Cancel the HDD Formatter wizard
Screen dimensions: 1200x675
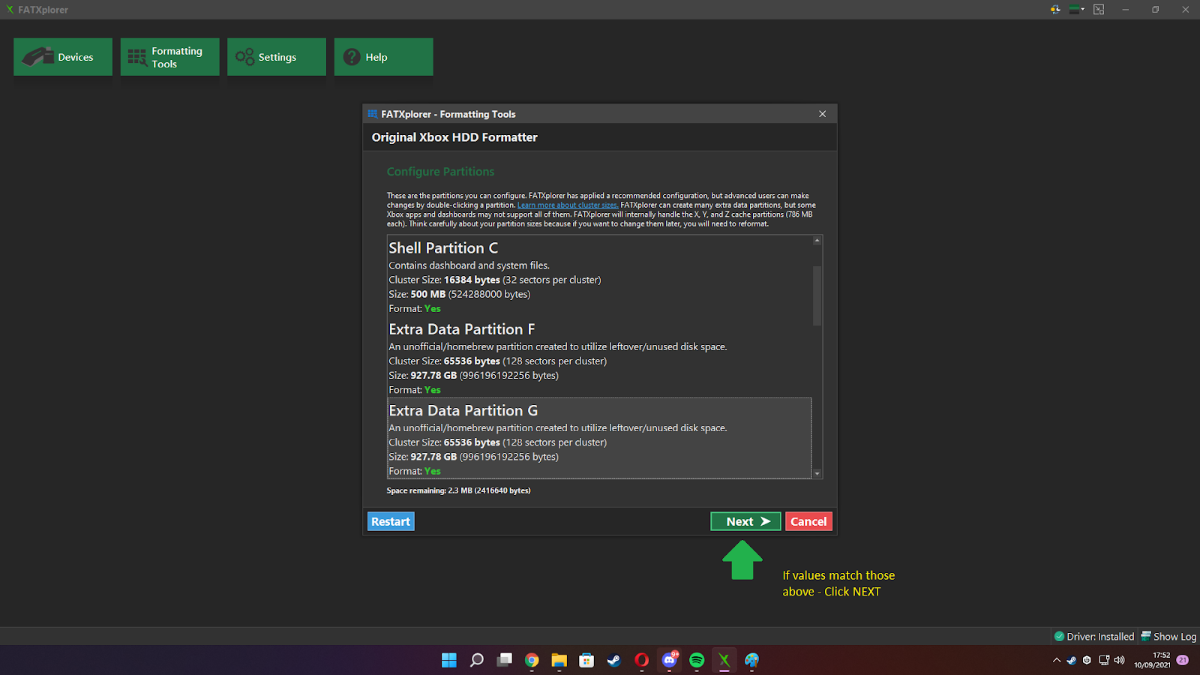pos(808,521)
